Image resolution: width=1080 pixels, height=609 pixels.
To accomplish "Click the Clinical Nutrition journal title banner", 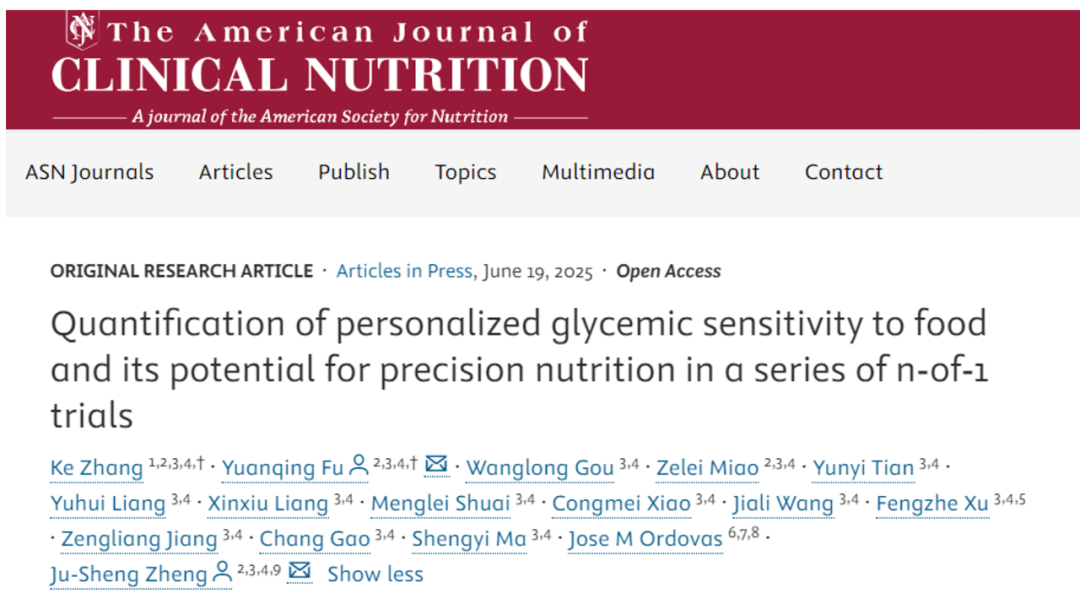I will tap(320, 74).
